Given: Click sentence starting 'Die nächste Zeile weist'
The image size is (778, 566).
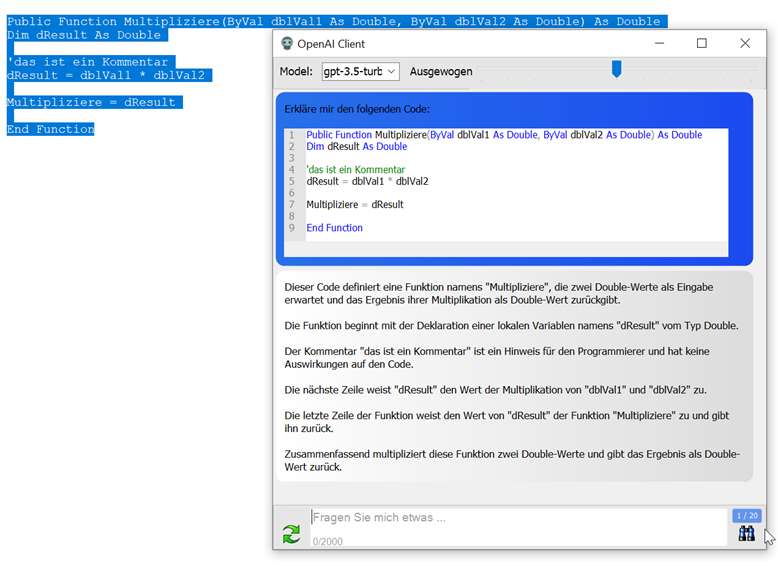Looking at the screenshot, I should (495, 390).
